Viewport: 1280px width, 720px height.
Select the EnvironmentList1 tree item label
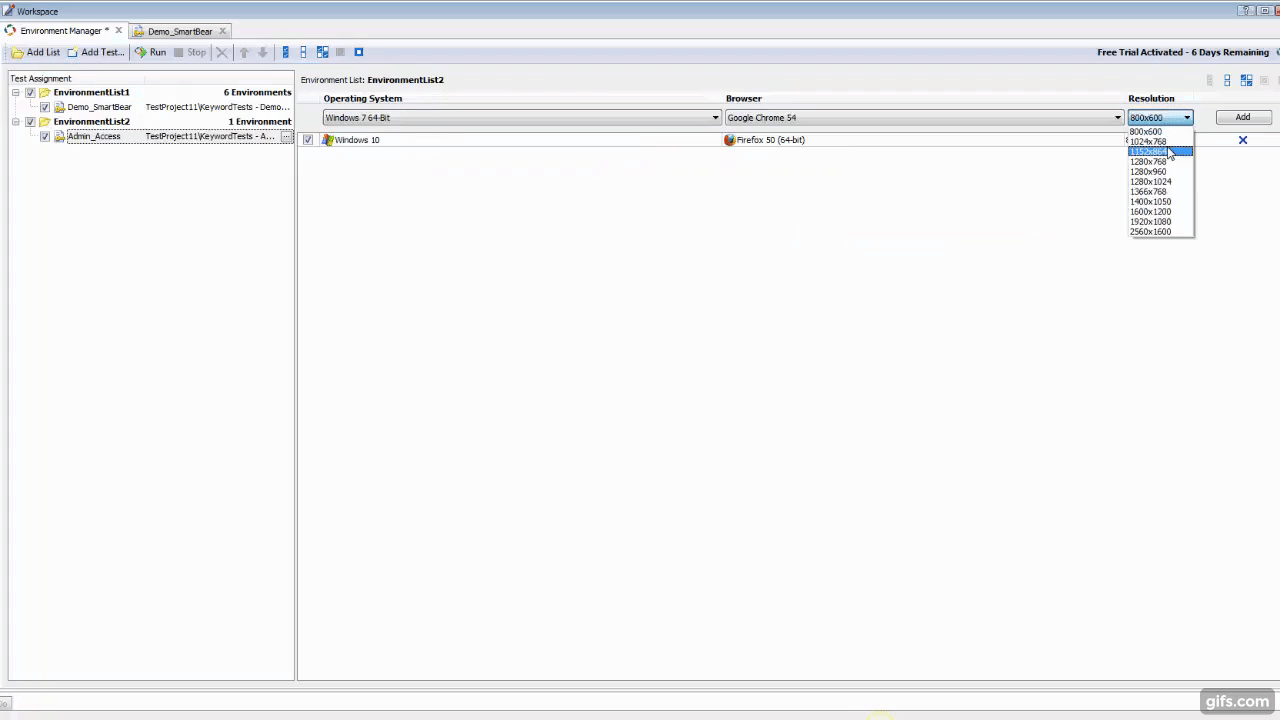91,93
